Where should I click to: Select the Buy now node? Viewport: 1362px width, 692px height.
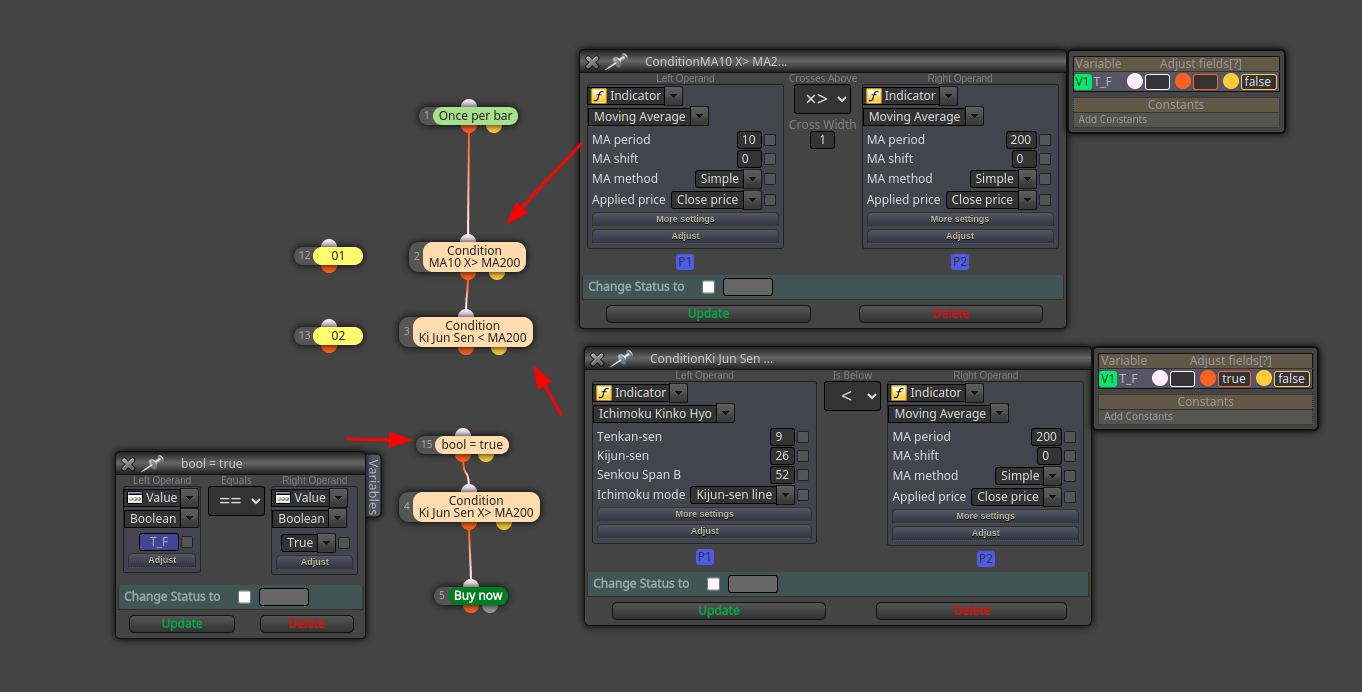click(478, 596)
